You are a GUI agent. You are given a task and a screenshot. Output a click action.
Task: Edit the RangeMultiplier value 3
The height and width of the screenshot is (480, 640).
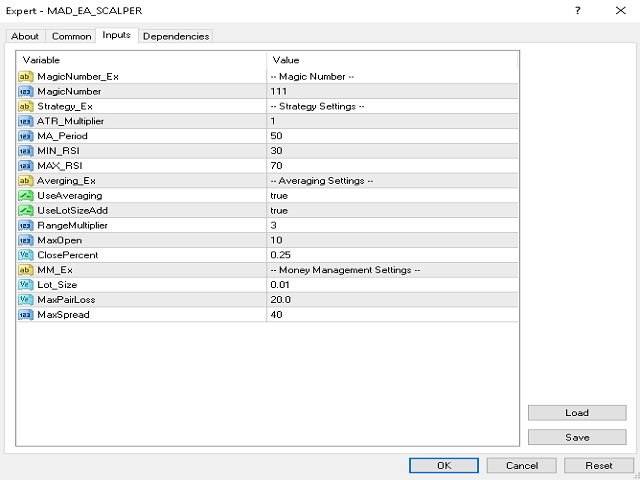click(392, 225)
